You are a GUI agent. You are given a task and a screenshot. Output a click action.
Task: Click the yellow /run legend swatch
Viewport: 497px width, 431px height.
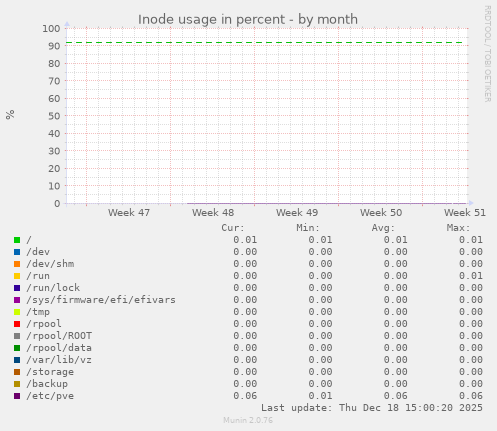pyautogui.click(x=17, y=276)
